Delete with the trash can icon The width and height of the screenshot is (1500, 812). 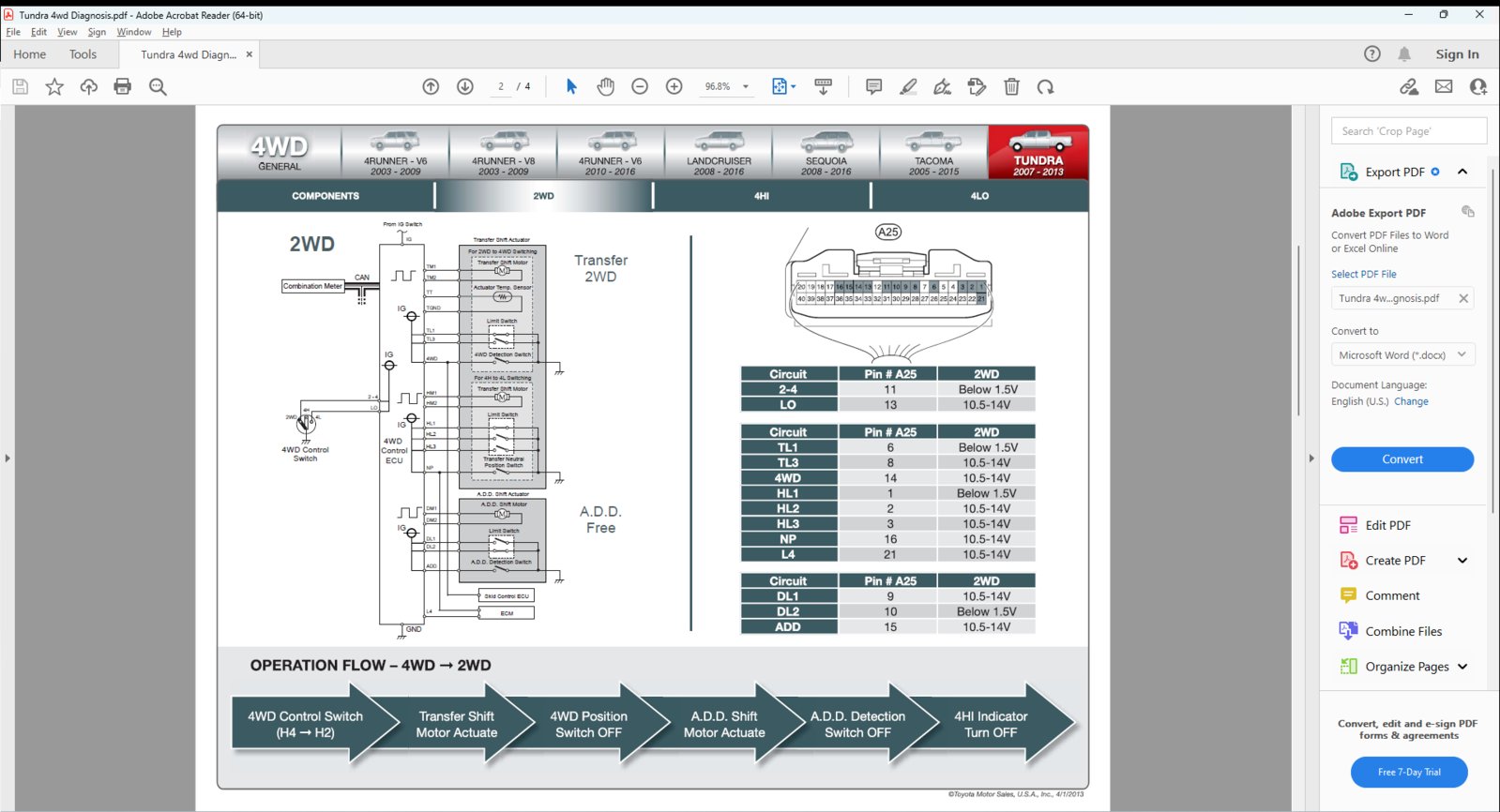[x=1011, y=87]
